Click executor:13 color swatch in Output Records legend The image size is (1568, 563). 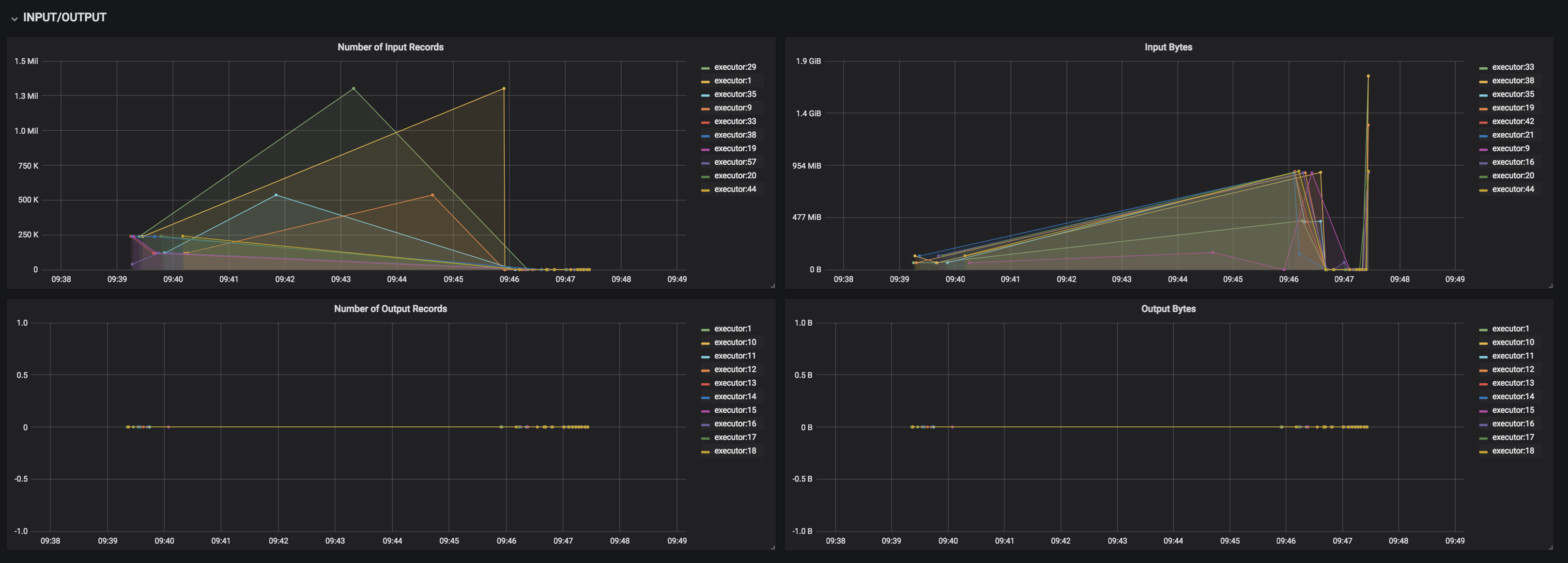706,384
